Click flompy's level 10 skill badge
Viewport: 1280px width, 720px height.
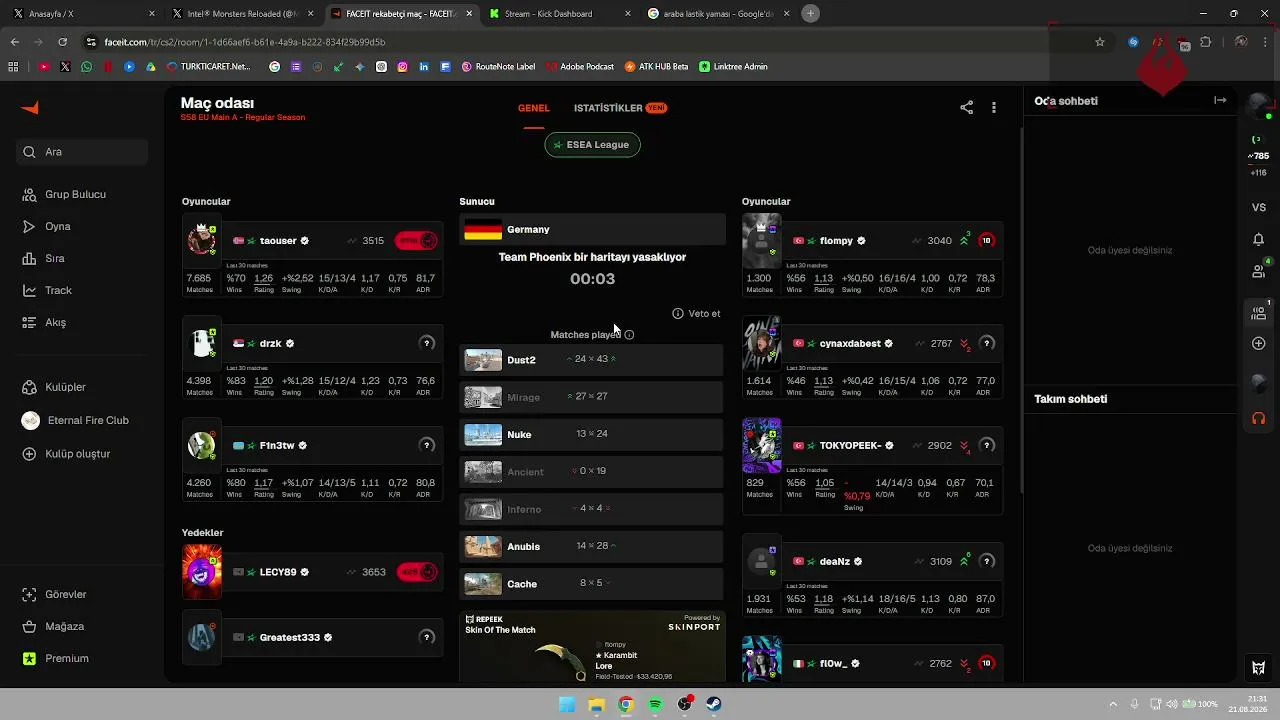[987, 241]
